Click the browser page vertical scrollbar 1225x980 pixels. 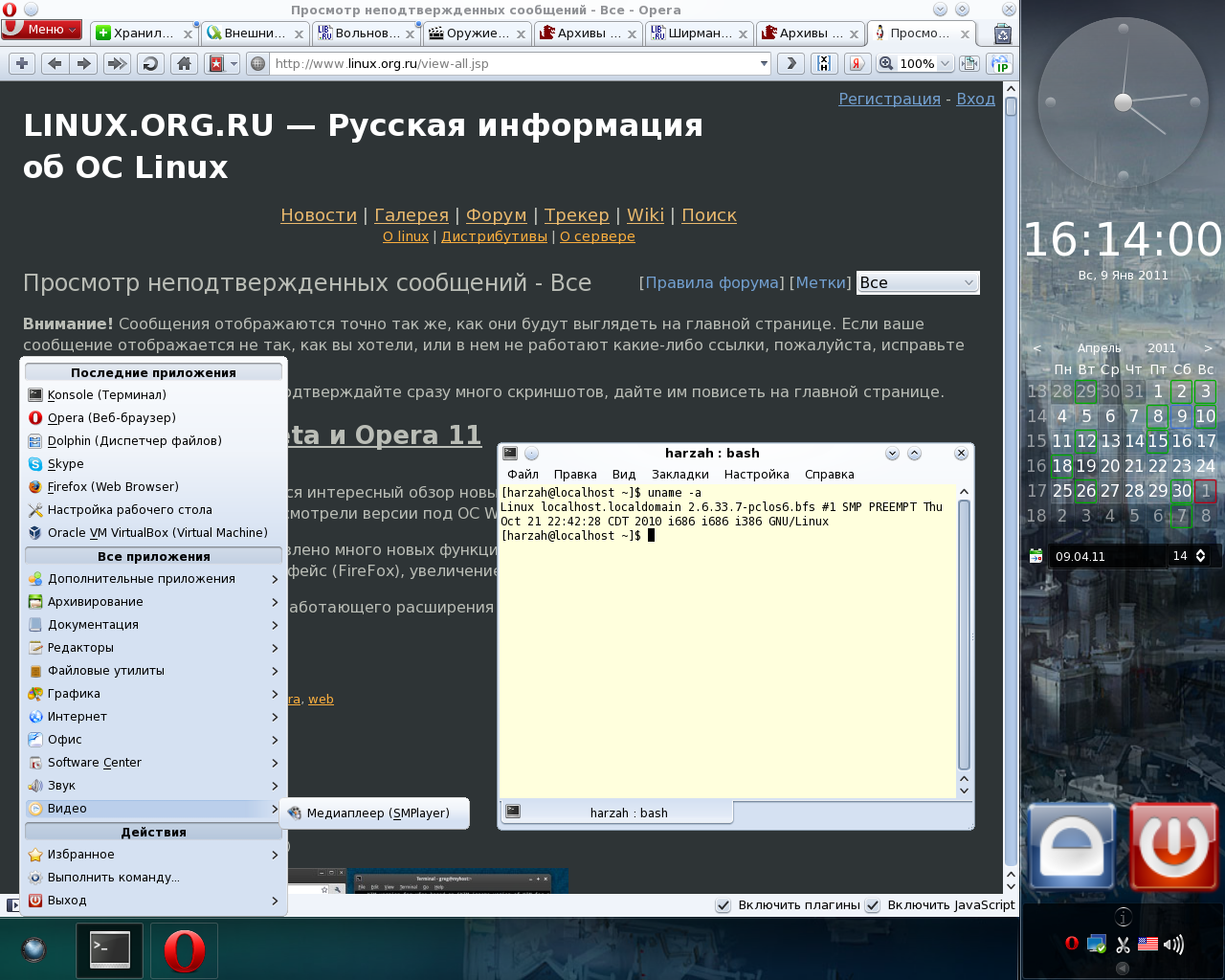pos(1011,488)
